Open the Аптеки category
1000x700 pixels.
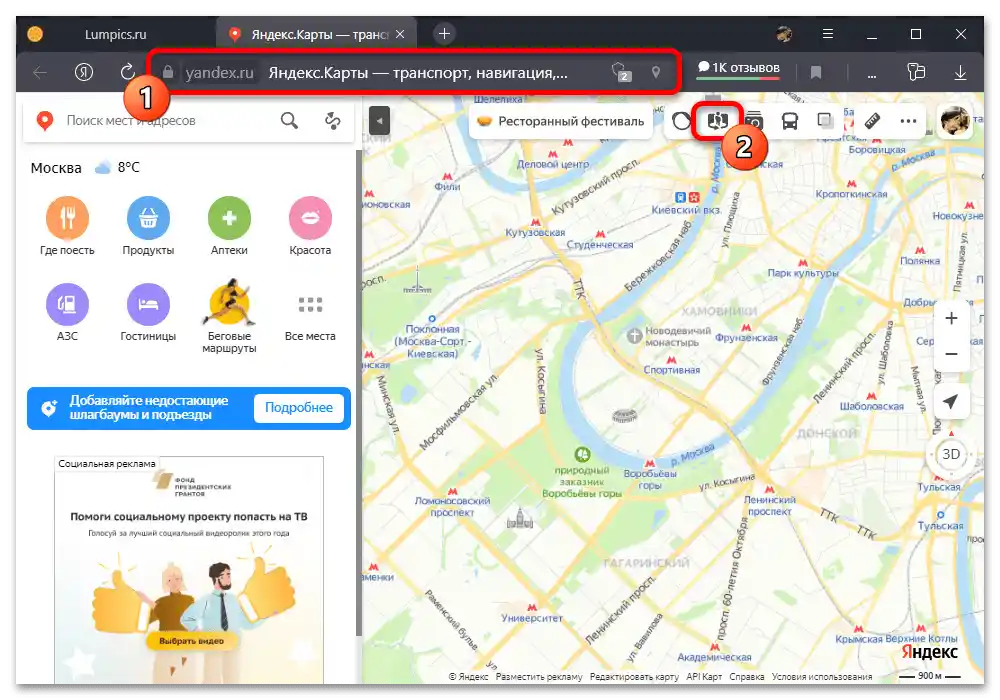click(x=229, y=226)
